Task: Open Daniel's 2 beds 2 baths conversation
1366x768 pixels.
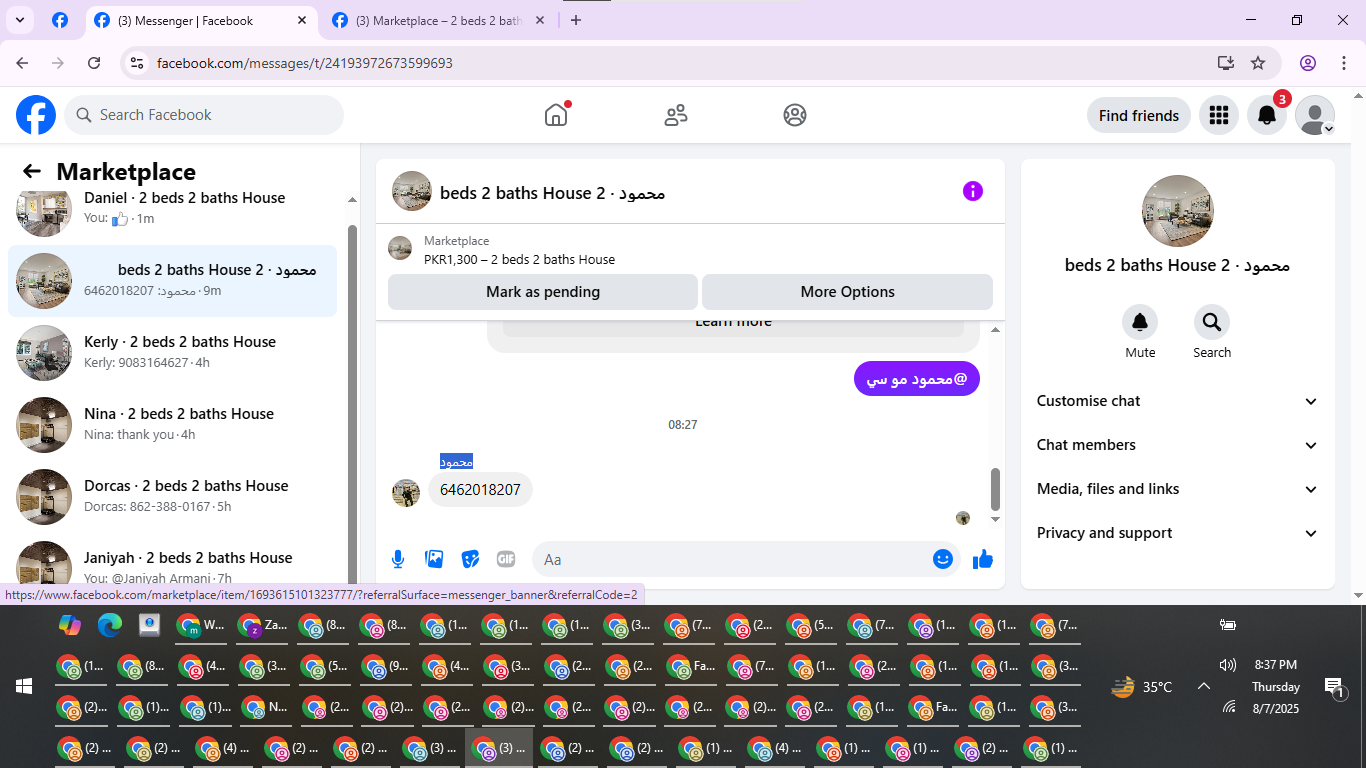Action: (173, 209)
